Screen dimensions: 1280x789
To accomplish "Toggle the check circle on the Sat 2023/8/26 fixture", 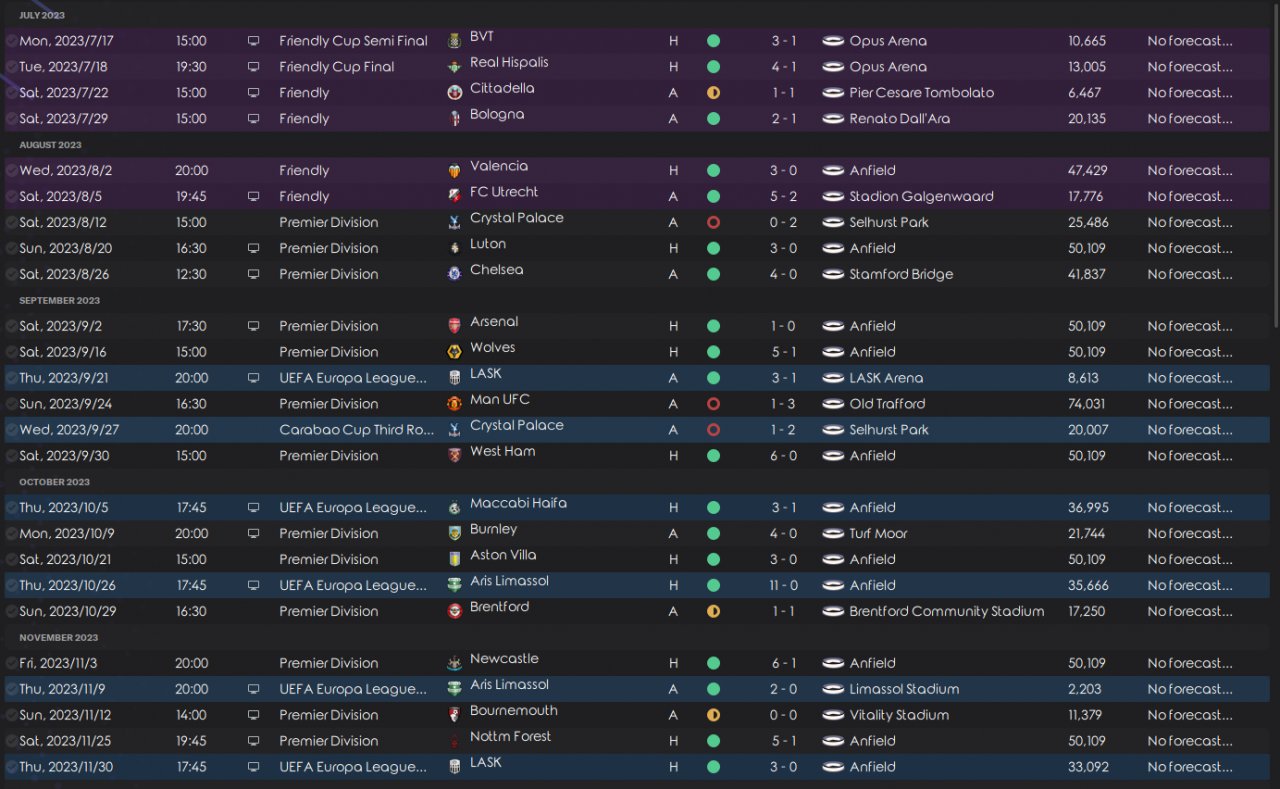I will tap(11, 274).
